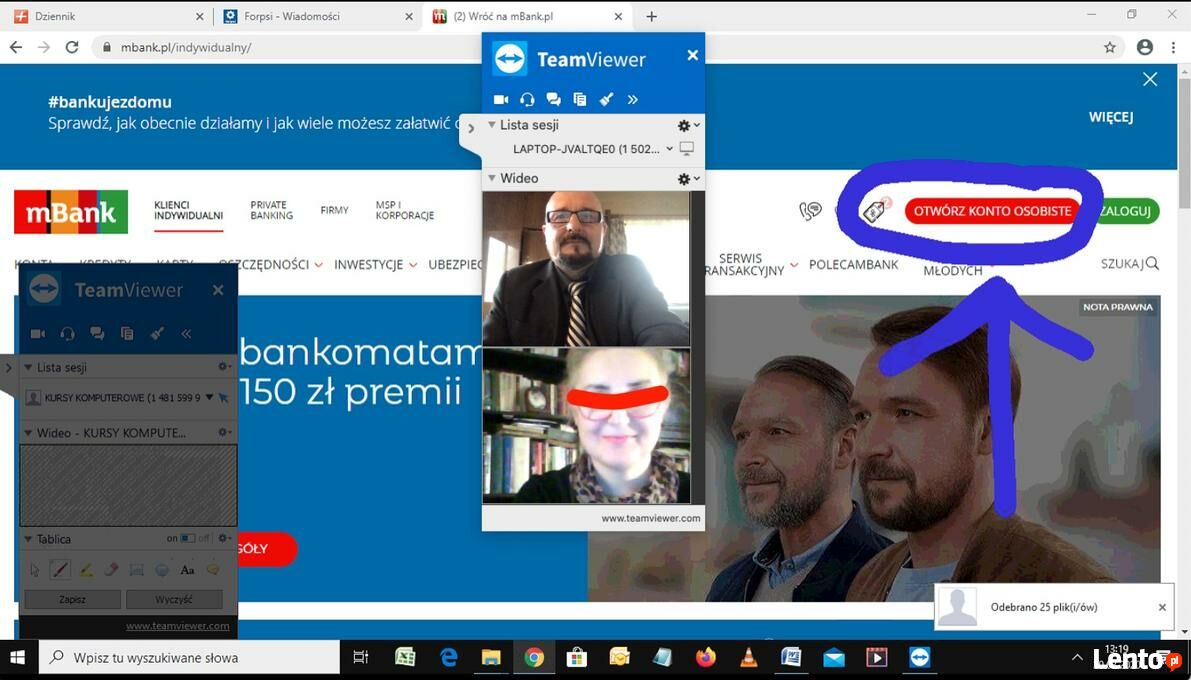
Task: Collapse Lista sesji section in front TeamViewer panel
Action: coord(491,125)
